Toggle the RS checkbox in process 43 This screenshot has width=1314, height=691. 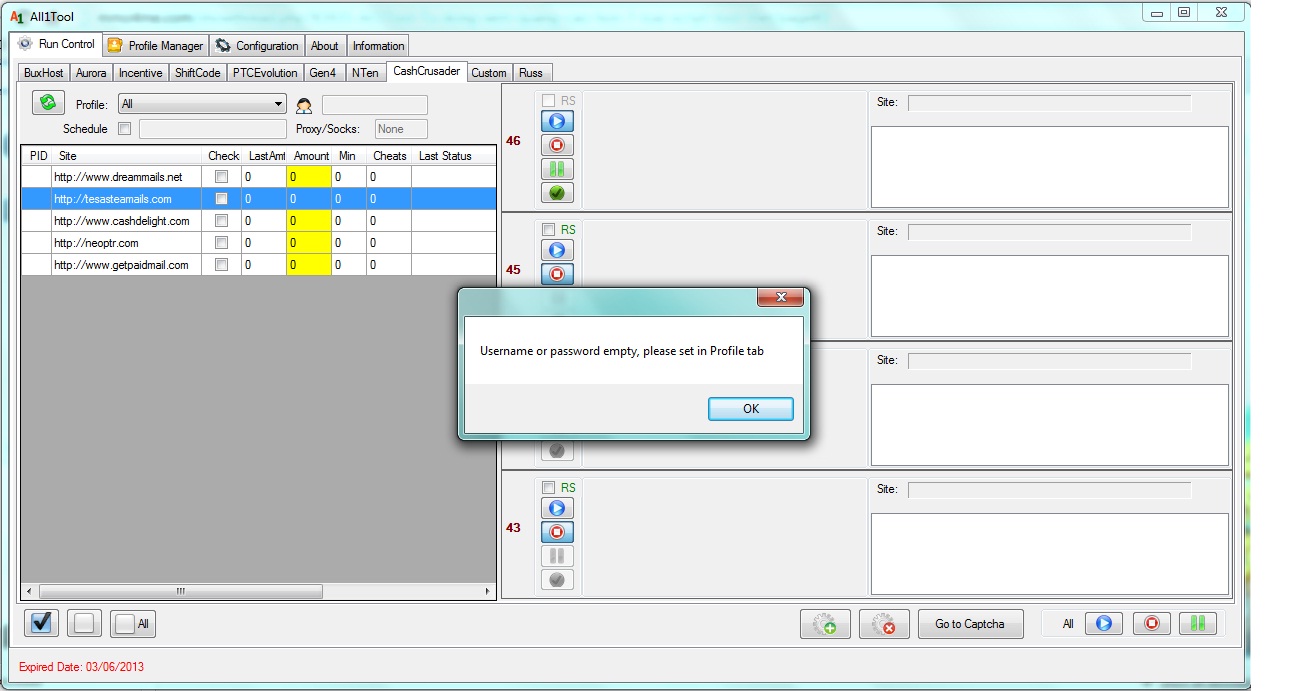click(548, 488)
